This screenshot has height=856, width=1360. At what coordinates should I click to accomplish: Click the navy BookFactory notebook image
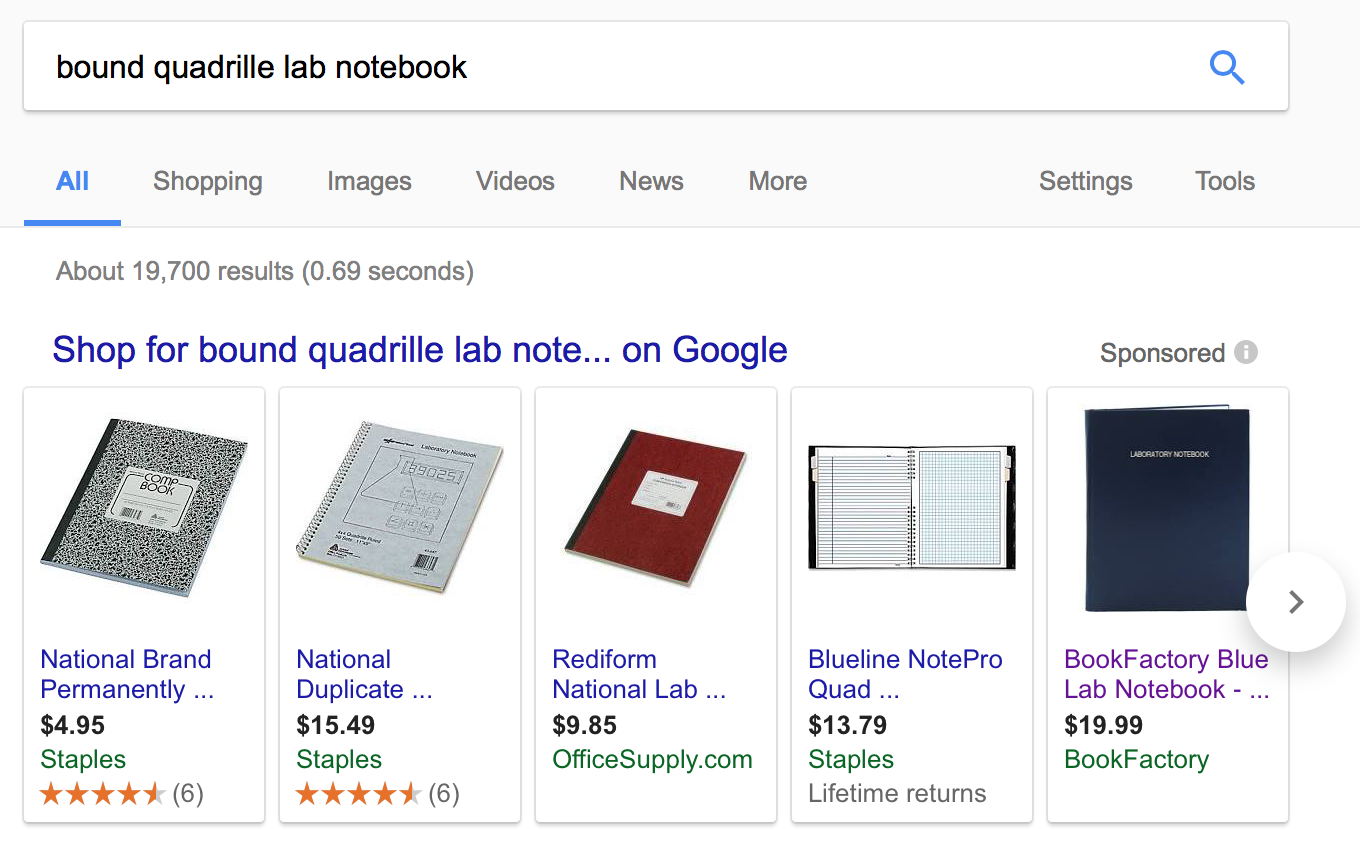pyautogui.click(x=1168, y=507)
